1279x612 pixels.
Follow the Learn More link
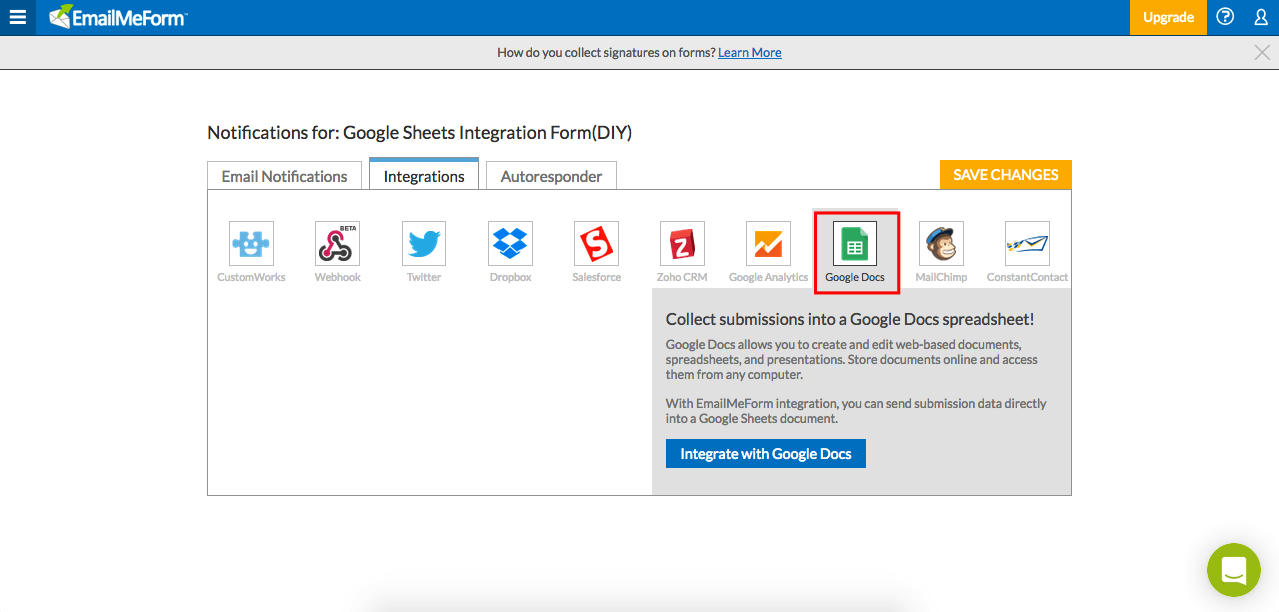coord(750,53)
